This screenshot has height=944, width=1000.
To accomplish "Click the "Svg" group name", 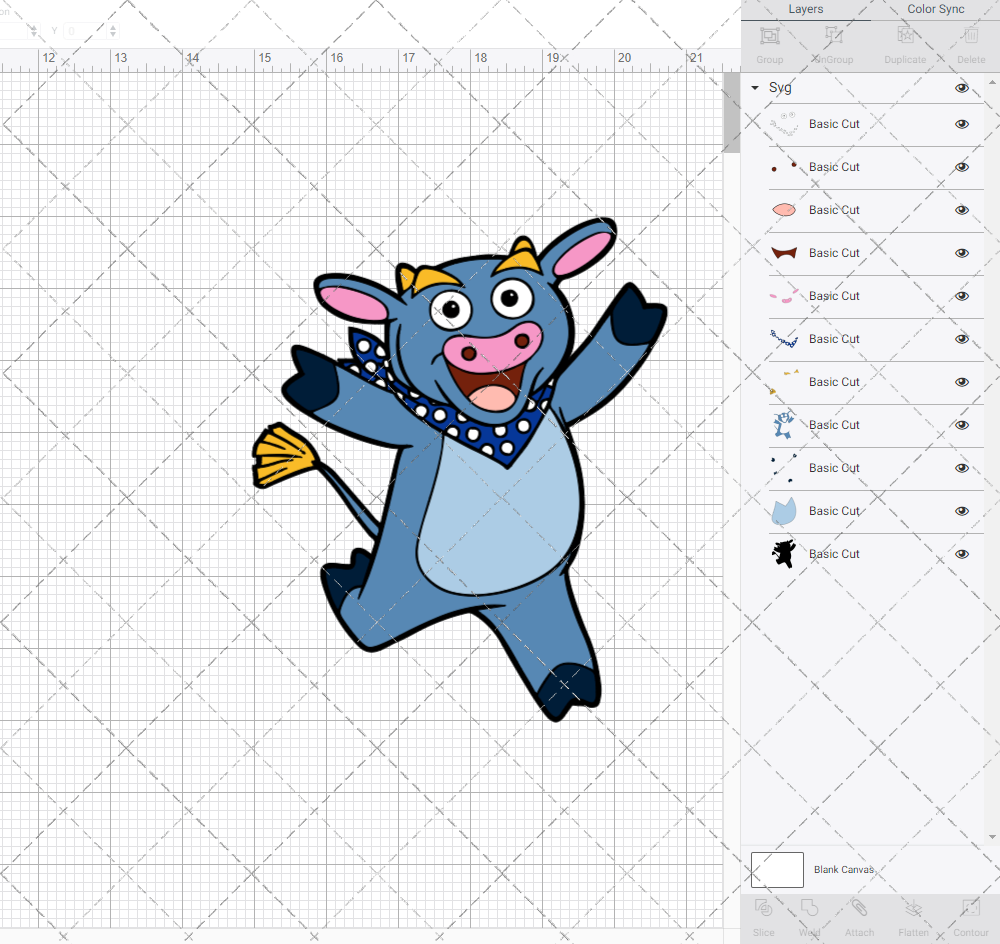I will coord(780,88).
